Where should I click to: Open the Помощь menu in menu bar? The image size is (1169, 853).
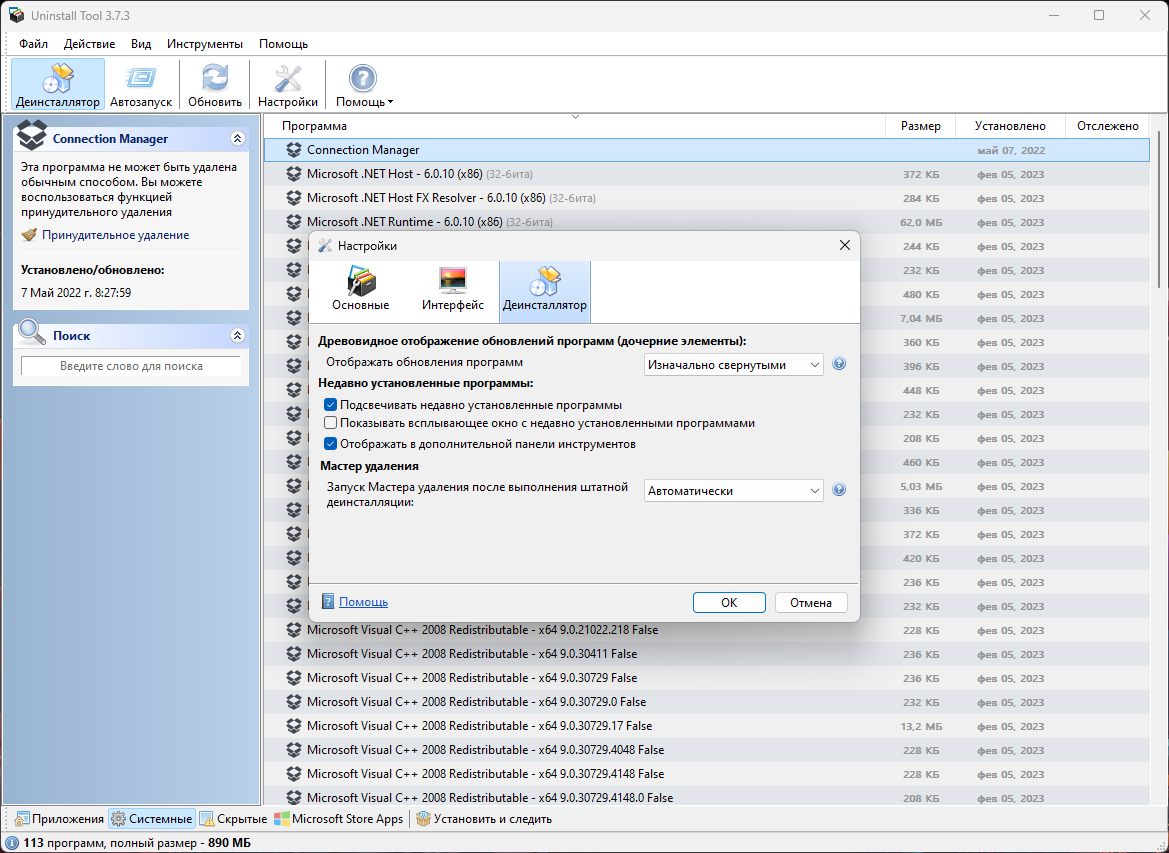coord(283,44)
